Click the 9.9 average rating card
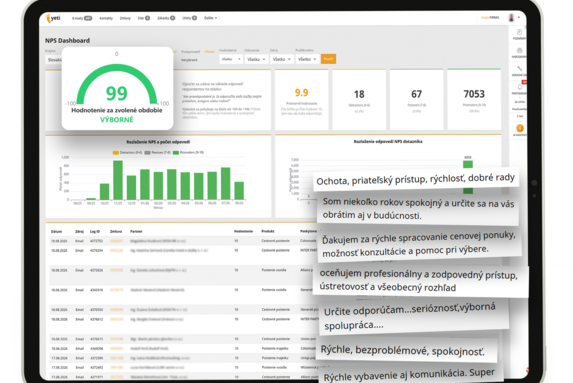Viewport: 573px width, 383px height. (301, 99)
